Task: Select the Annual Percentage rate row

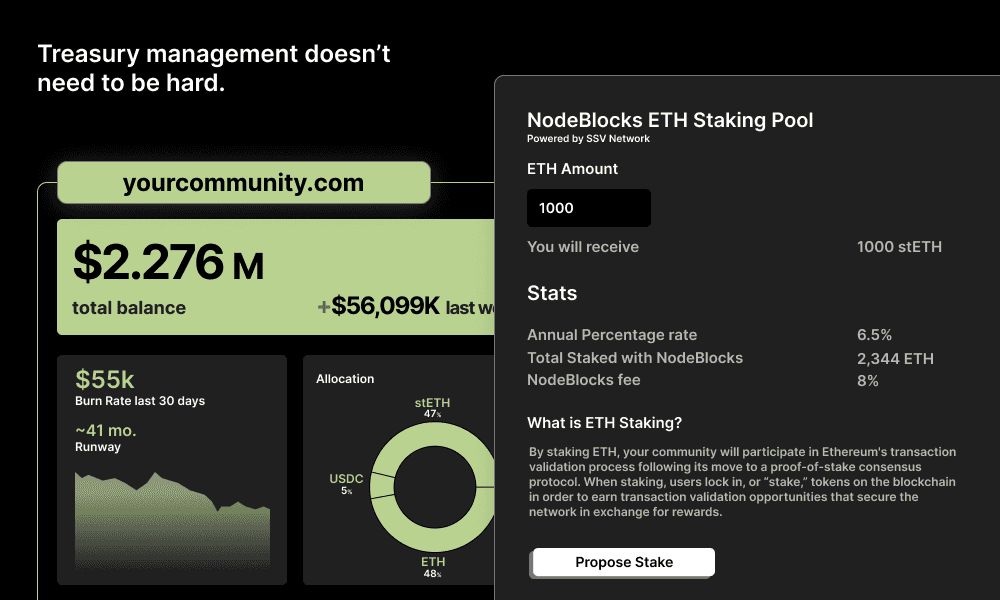Action: tap(734, 335)
